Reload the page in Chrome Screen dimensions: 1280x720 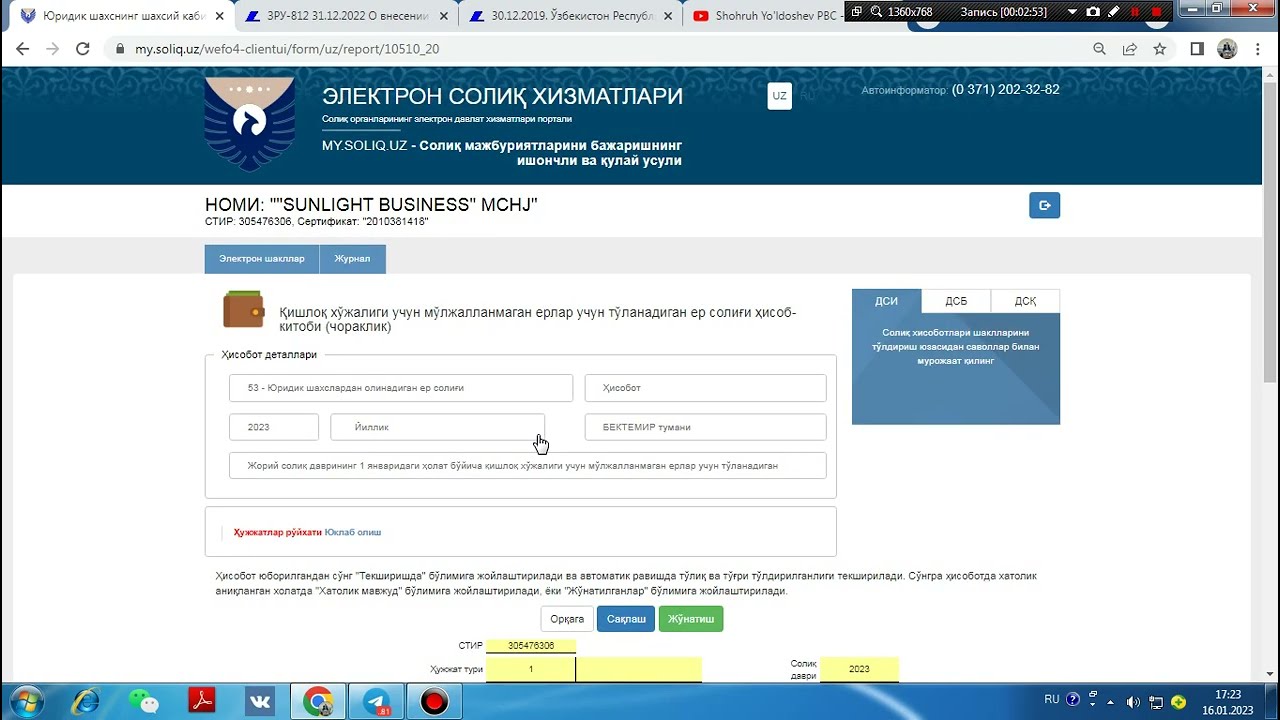pos(83,49)
